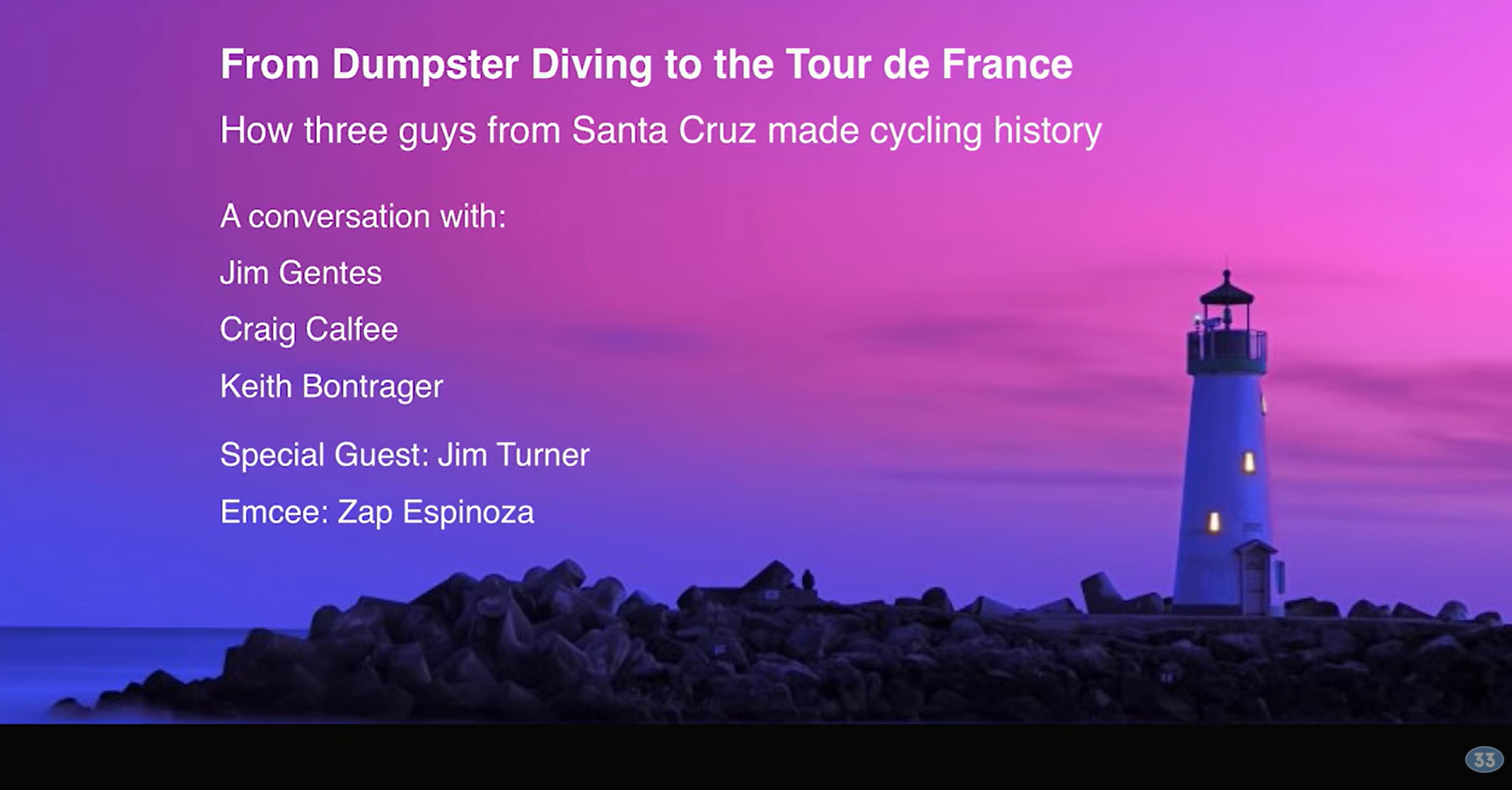Viewport: 1512px width, 790px height.
Task: Click the person silhouette standing on the rocks
Action: click(x=808, y=580)
